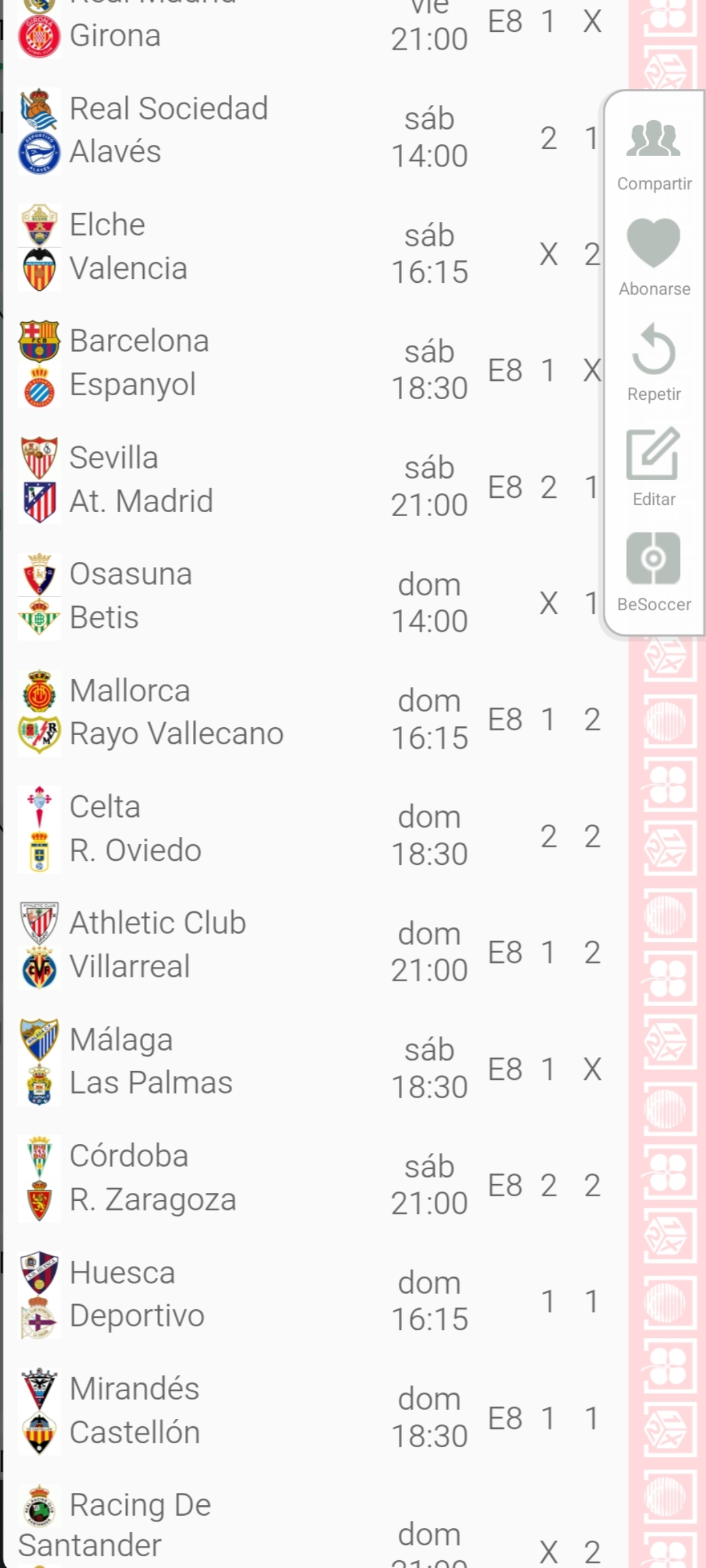Tap the Sevilla club crest
The width and height of the screenshot is (706, 1568).
[39, 457]
